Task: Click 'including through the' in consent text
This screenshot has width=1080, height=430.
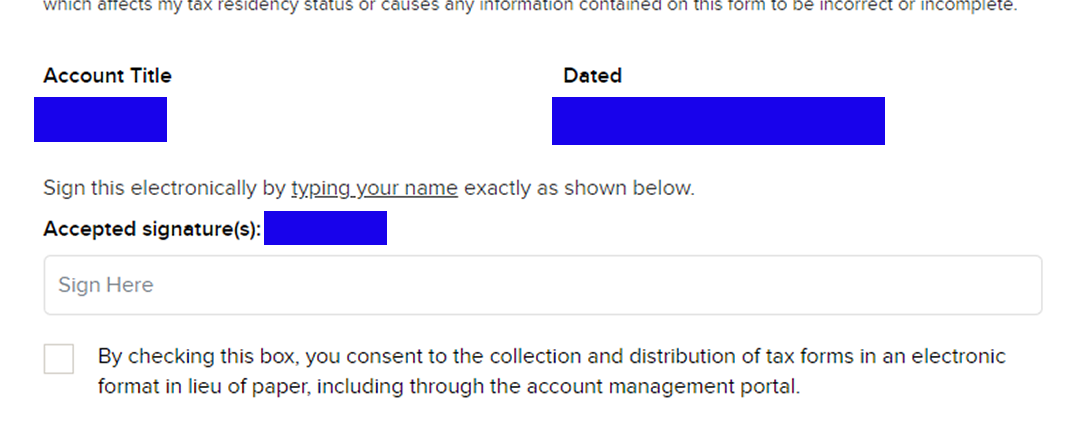Action: [x=405, y=387]
